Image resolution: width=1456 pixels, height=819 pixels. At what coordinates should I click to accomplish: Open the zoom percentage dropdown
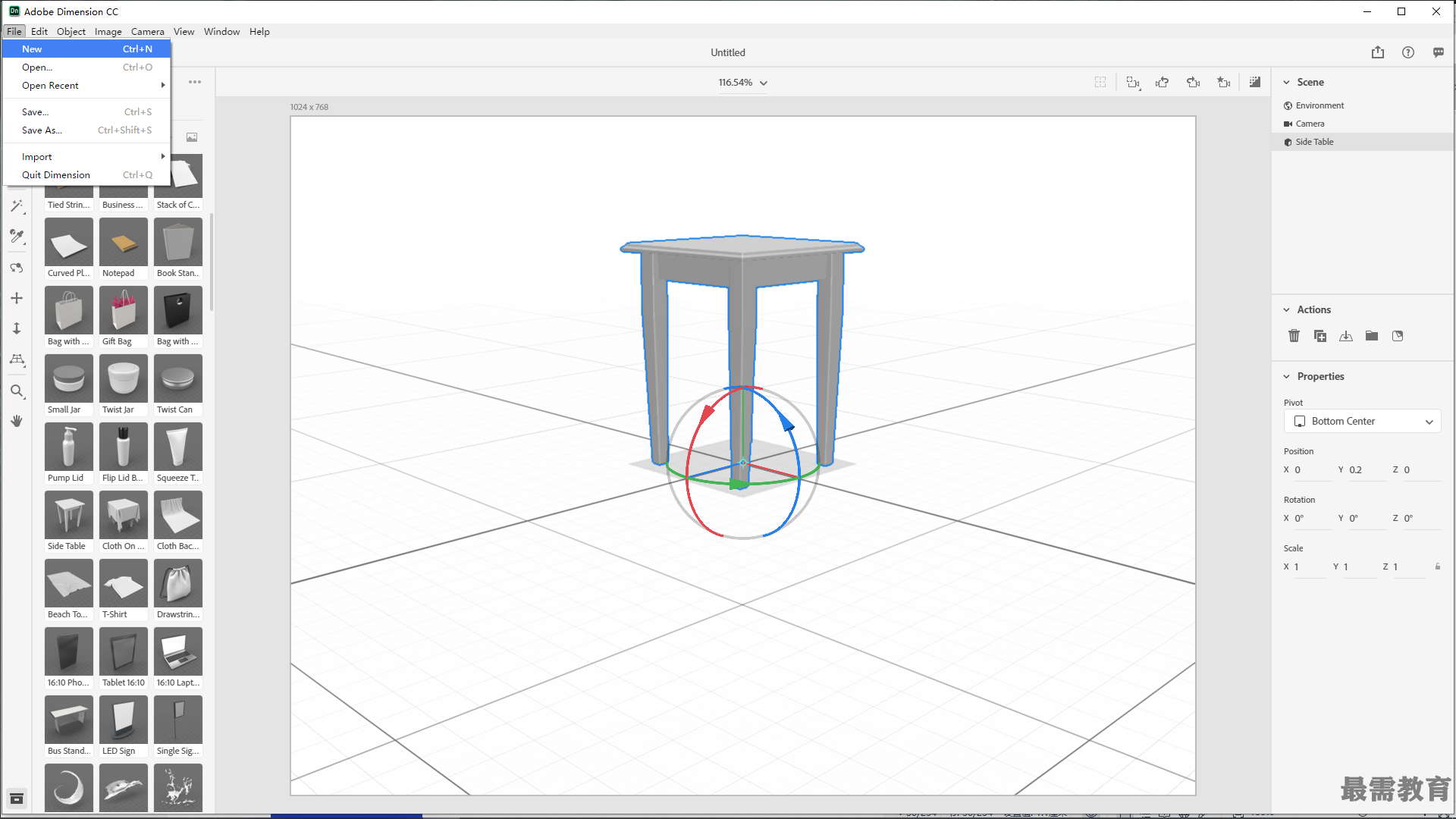(x=743, y=83)
